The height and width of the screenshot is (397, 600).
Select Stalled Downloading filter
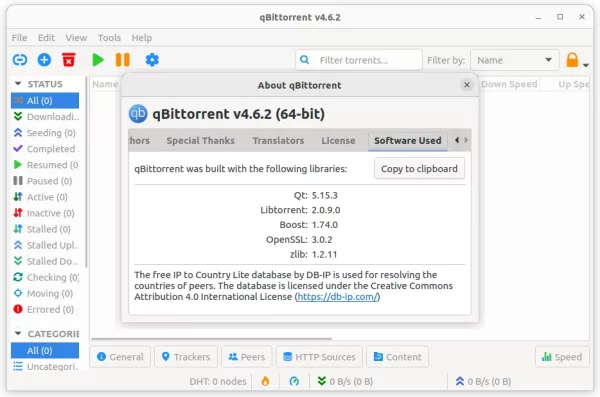[45, 261]
